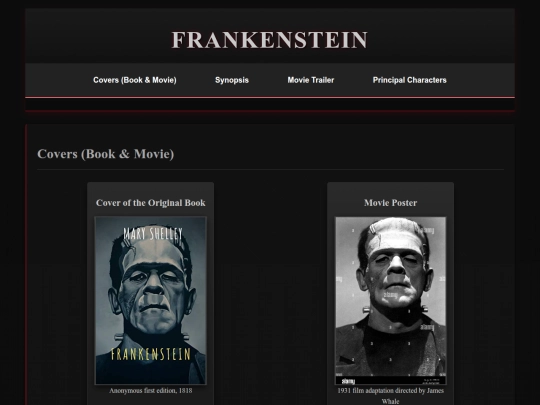Select the Covers (Book & Movie) section heading
The width and height of the screenshot is (540, 405).
(106, 154)
